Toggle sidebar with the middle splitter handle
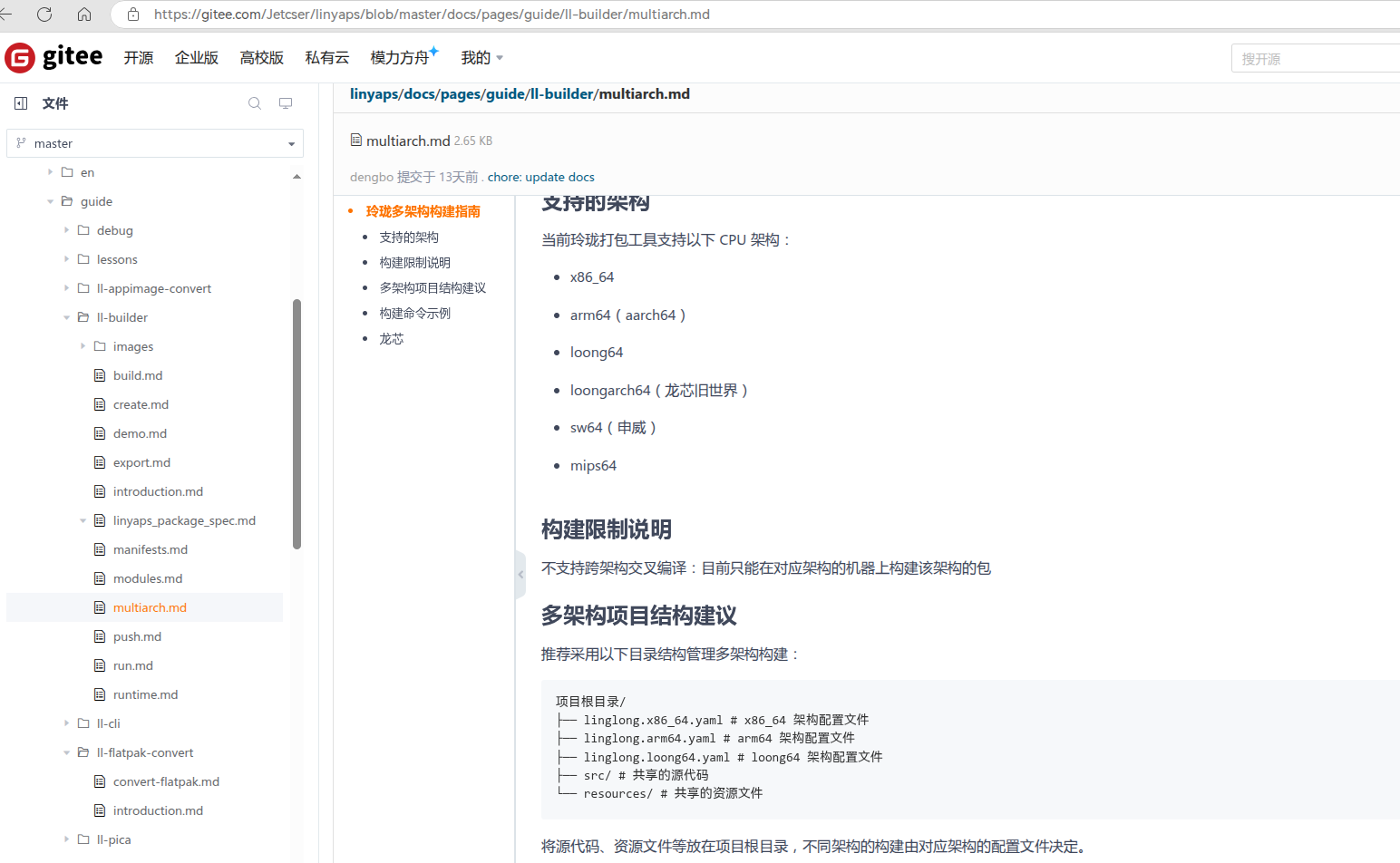This screenshot has width=1400, height=863. tap(520, 575)
